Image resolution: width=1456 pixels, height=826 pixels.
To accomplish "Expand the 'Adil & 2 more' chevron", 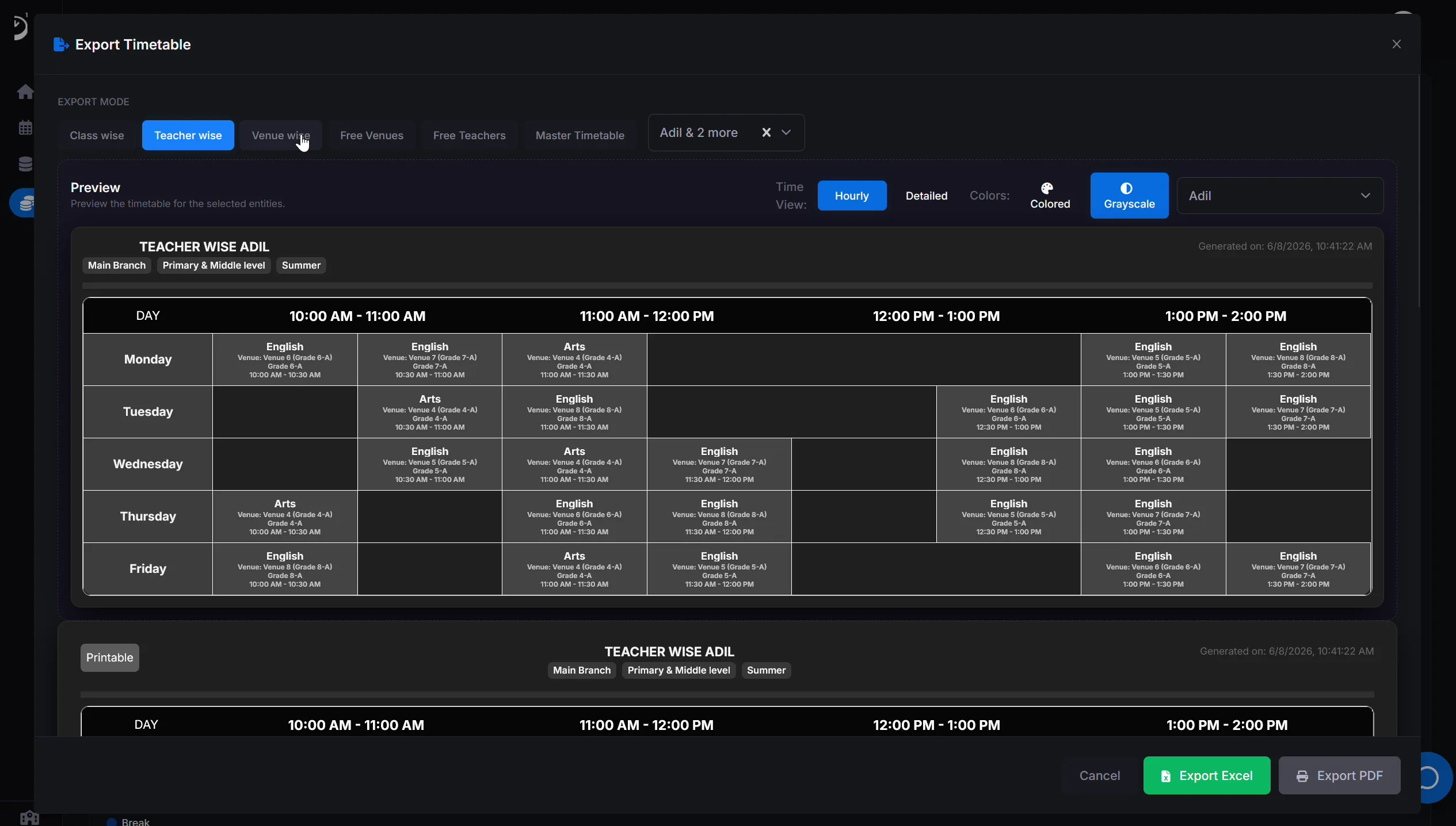I will 786,132.
